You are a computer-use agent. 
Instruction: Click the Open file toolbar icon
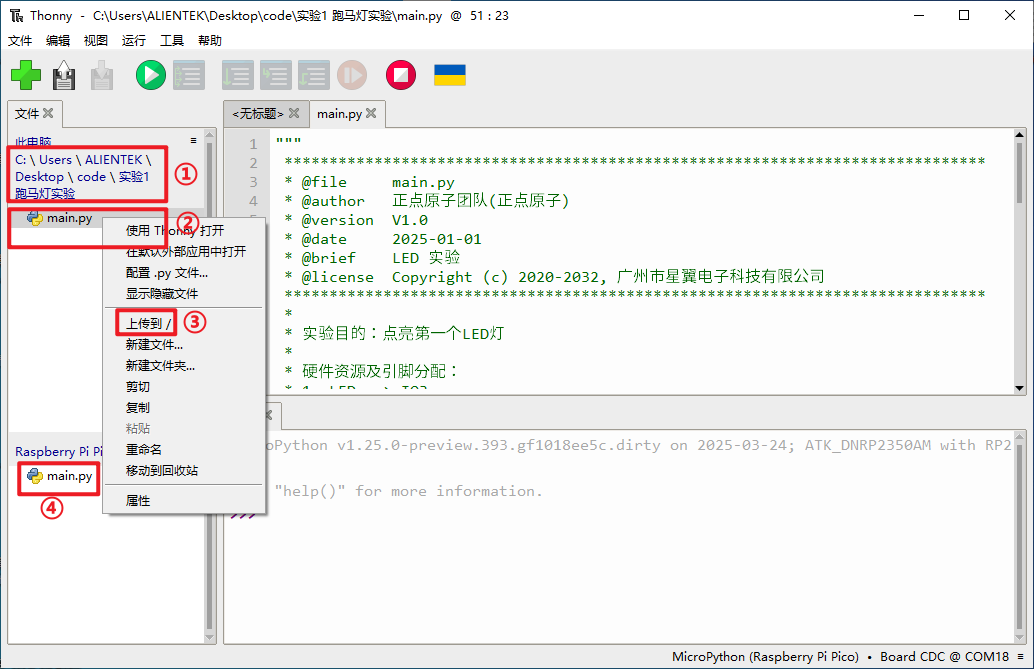64,75
